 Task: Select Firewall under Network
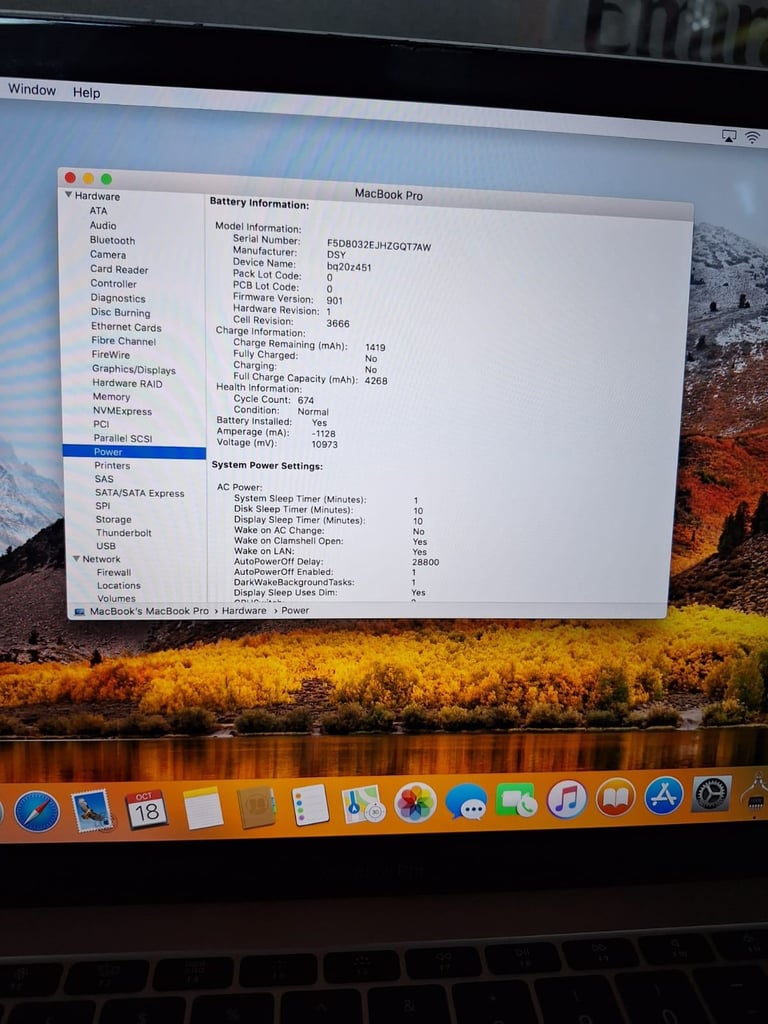click(114, 572)
